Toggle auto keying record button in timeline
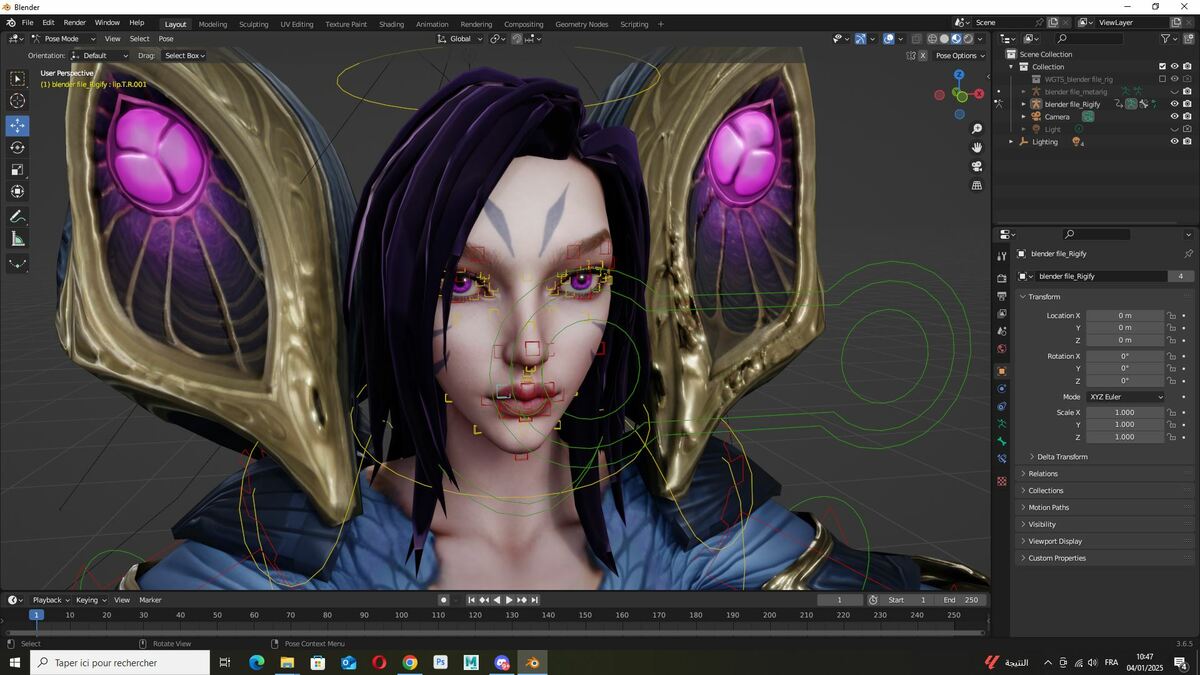The height and width of the screenshot is (675, 1200). click(x=444, y=600)
